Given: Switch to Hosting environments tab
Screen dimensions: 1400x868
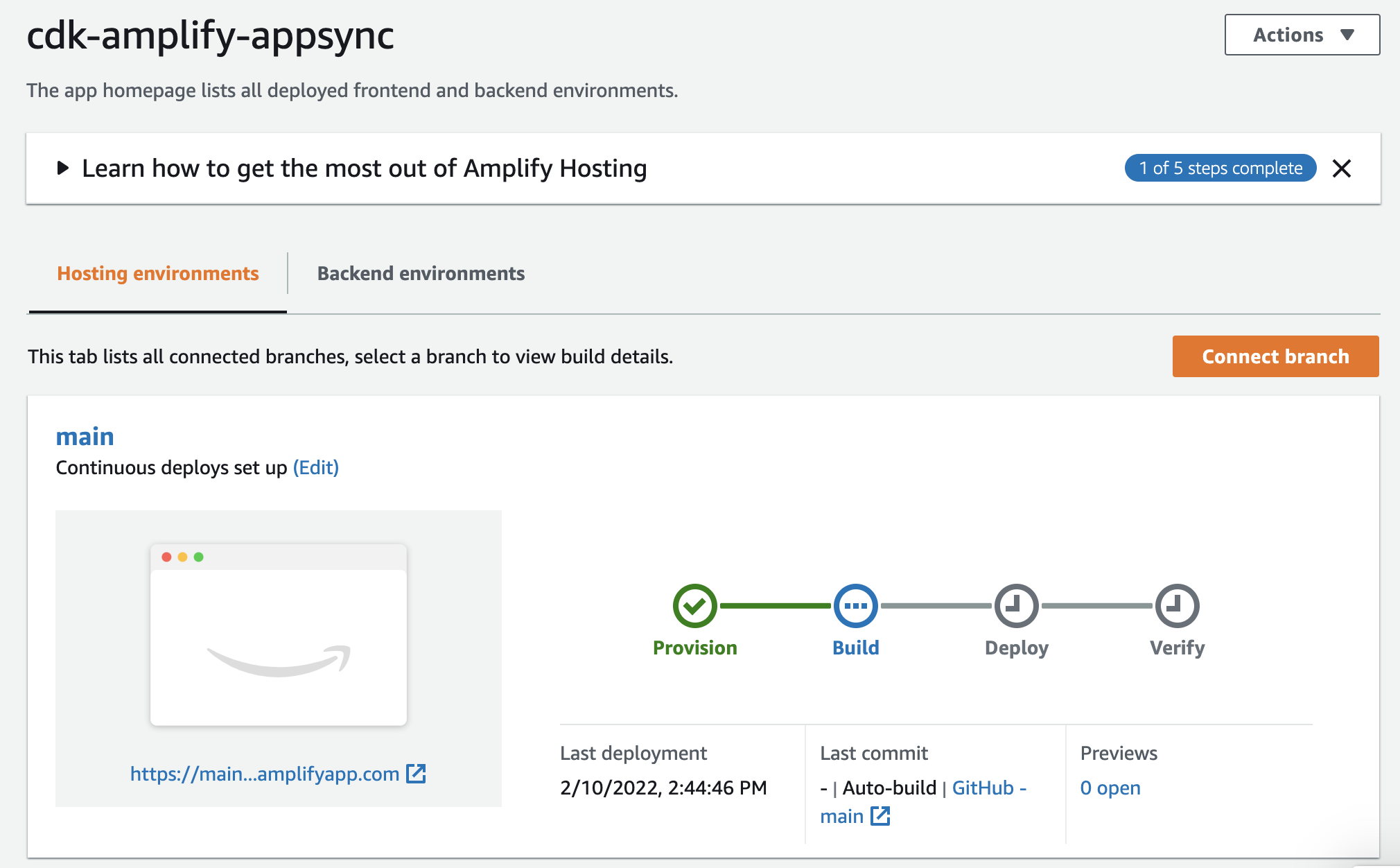Looking at the screenshot, I should click(x=158, y=273).
